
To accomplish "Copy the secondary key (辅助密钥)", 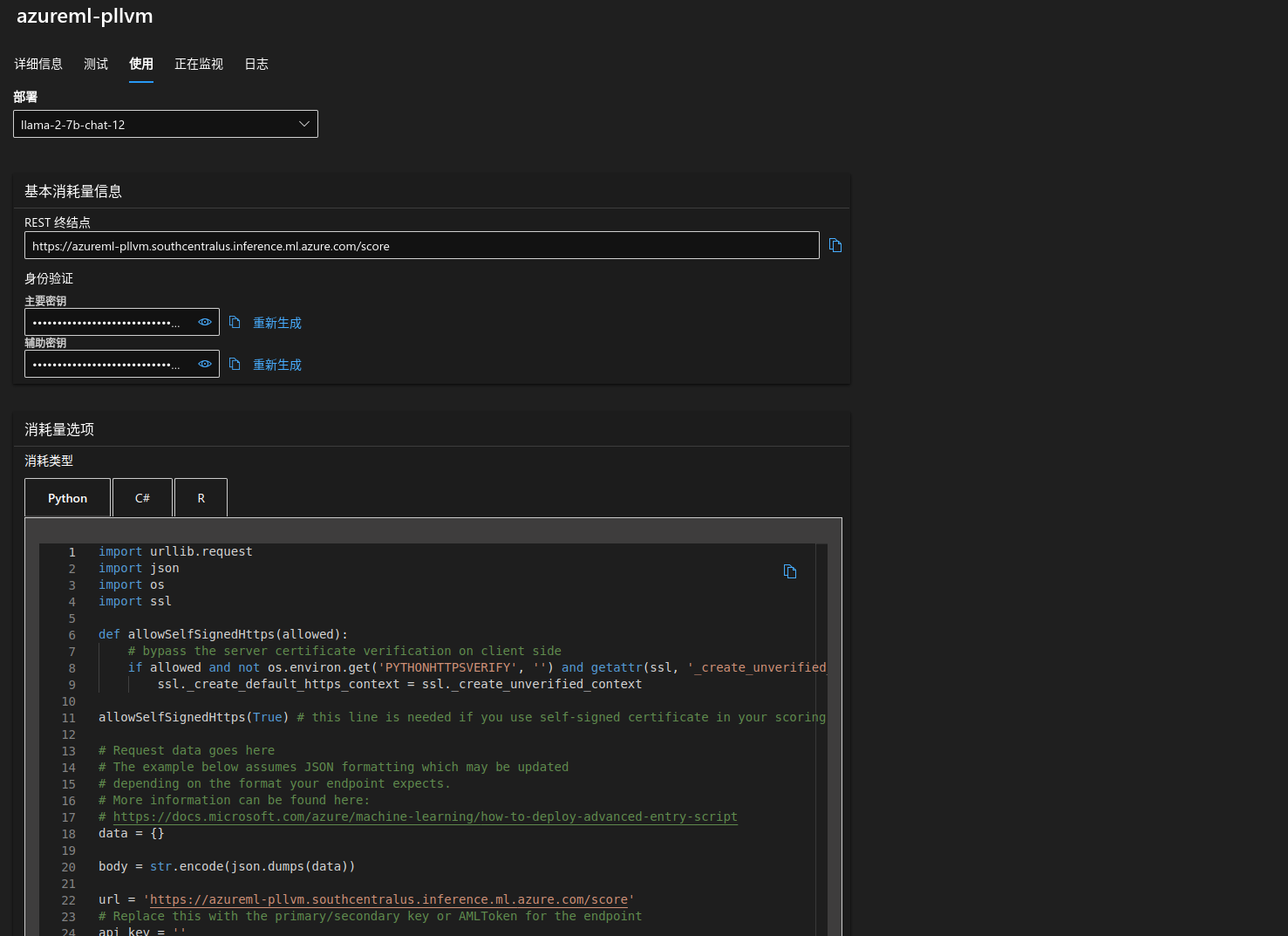I will [x=235, y=364].
